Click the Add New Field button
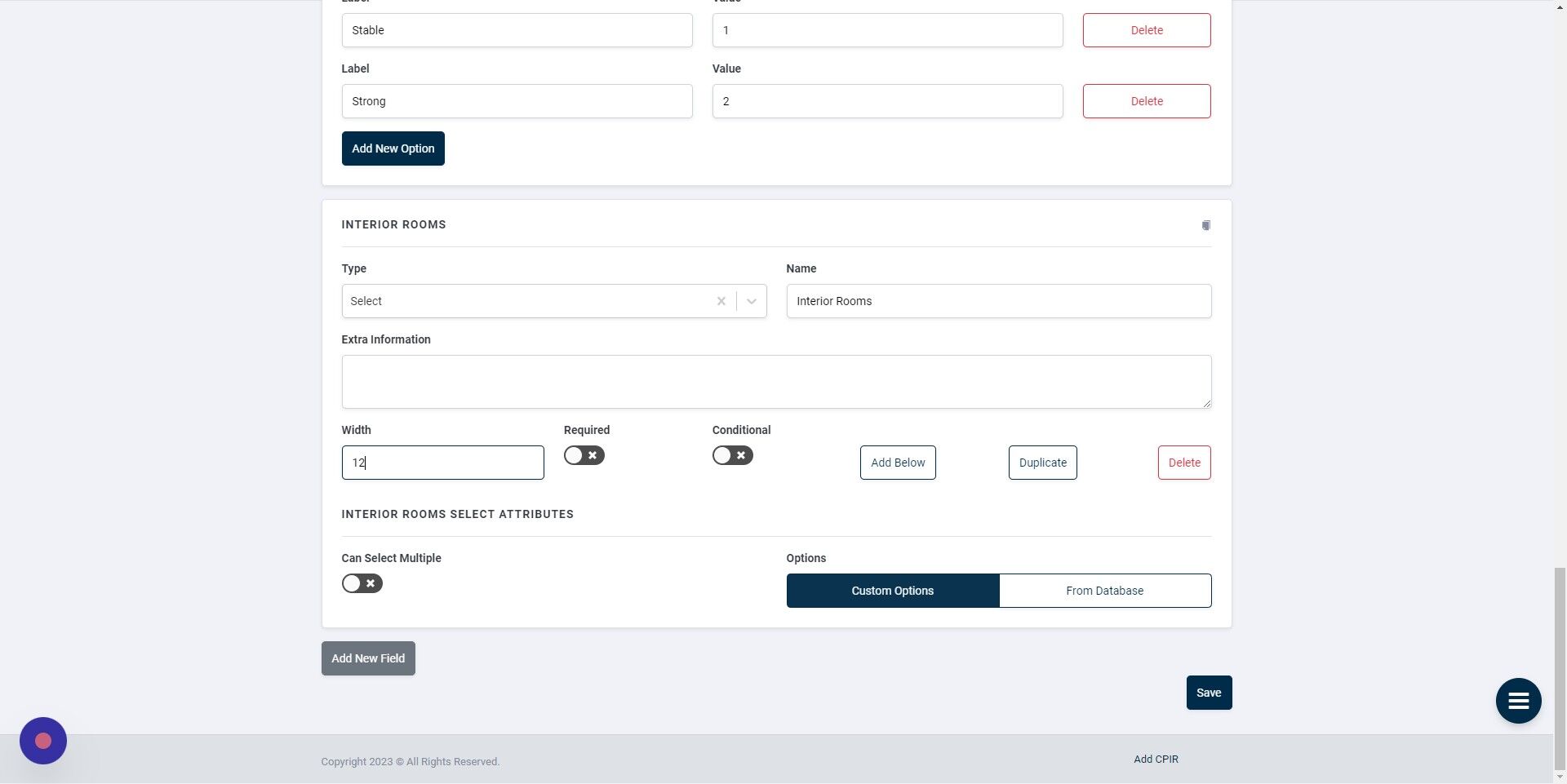The image size is (1567, 784). click(368, 658)
